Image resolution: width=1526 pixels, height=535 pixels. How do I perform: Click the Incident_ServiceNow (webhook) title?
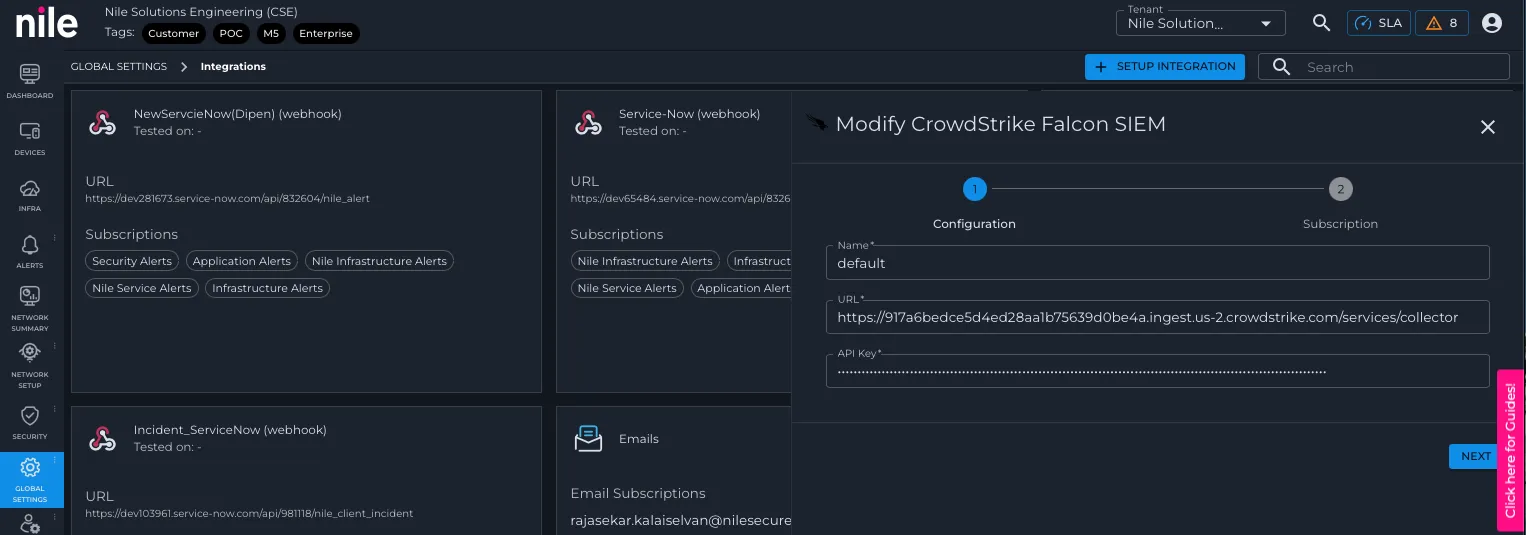pyautogui.click(x=230, y=430)
